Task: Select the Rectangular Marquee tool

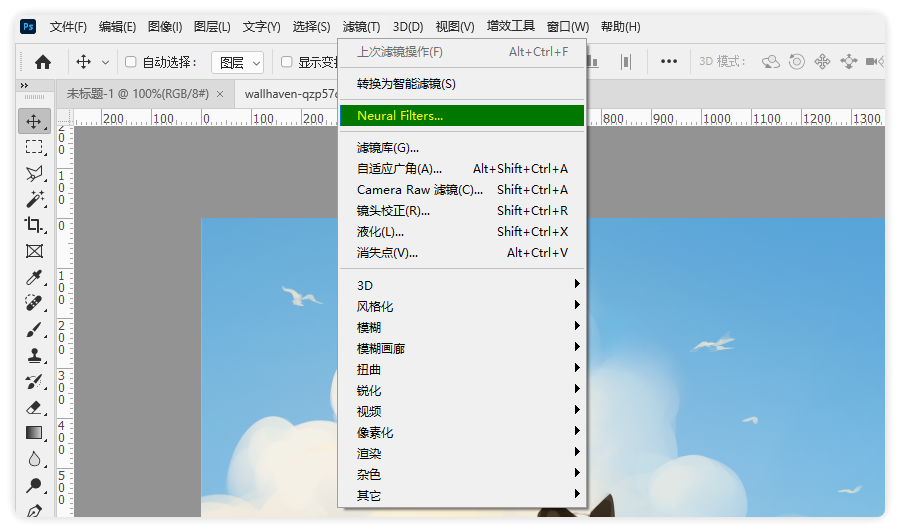Action: coord(34,147)
